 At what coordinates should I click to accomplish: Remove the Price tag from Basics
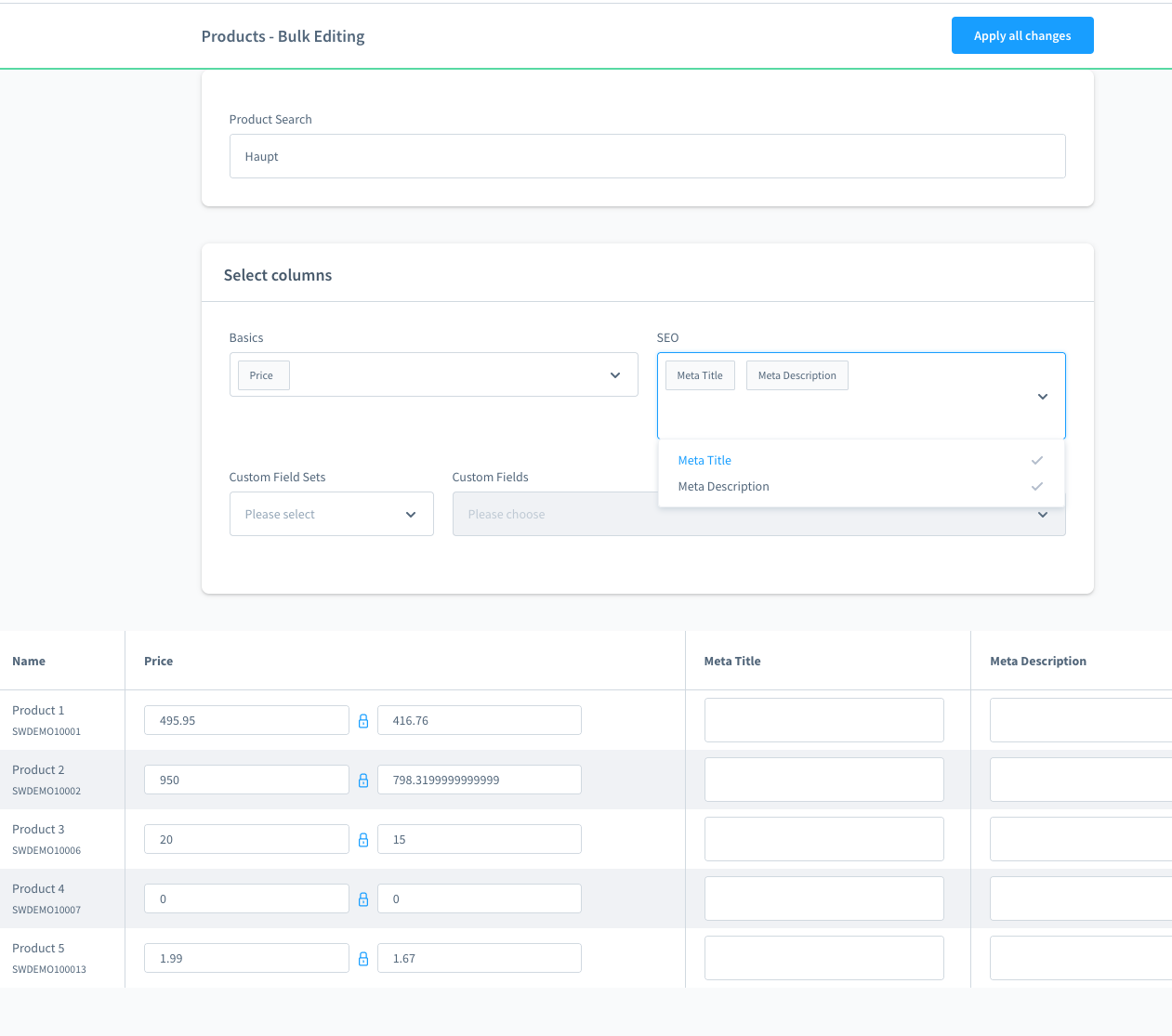click(x=263, y=376)
